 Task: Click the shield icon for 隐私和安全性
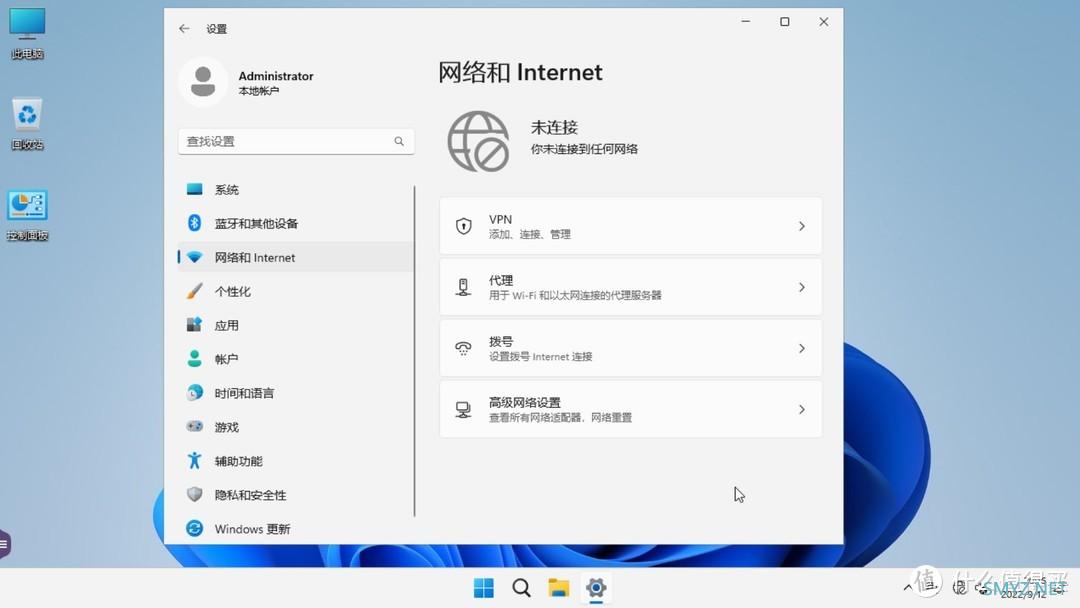coord(194,494)
